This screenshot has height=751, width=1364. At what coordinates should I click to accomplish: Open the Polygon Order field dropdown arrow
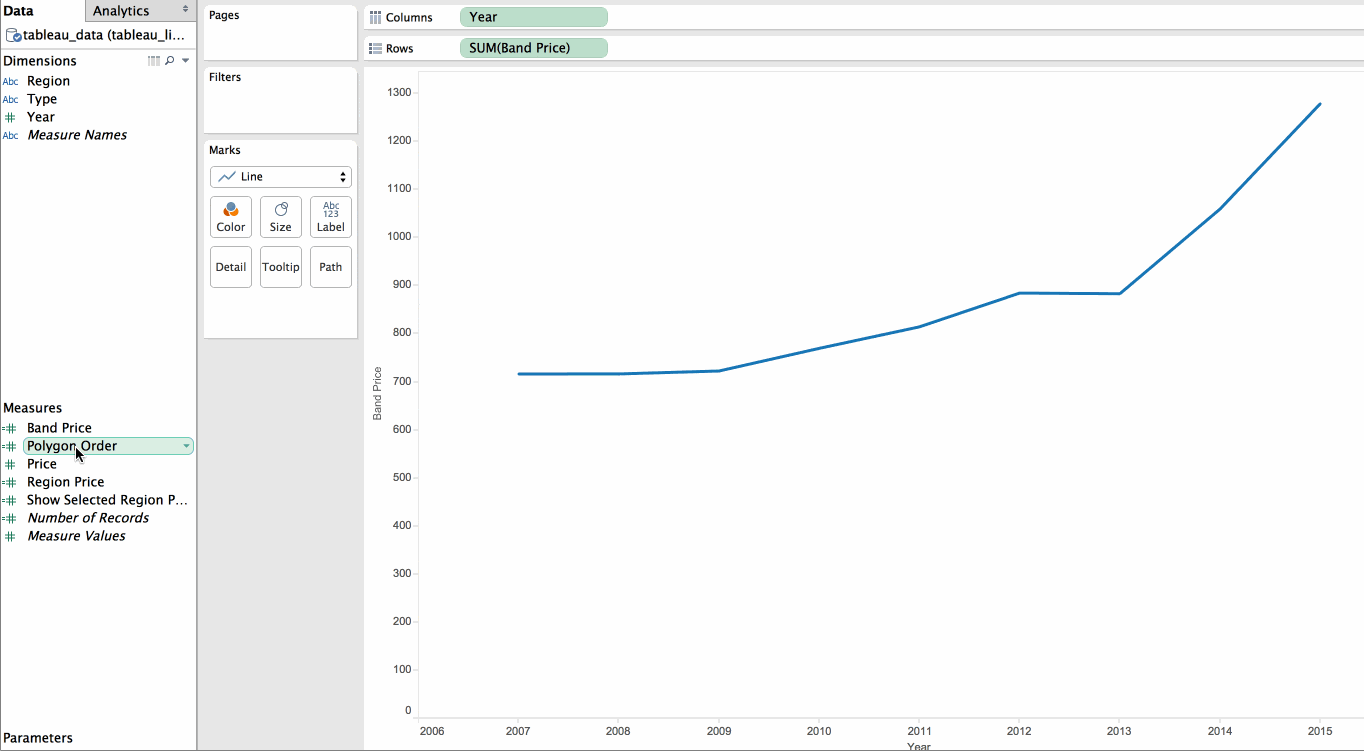tap(187, 446)
